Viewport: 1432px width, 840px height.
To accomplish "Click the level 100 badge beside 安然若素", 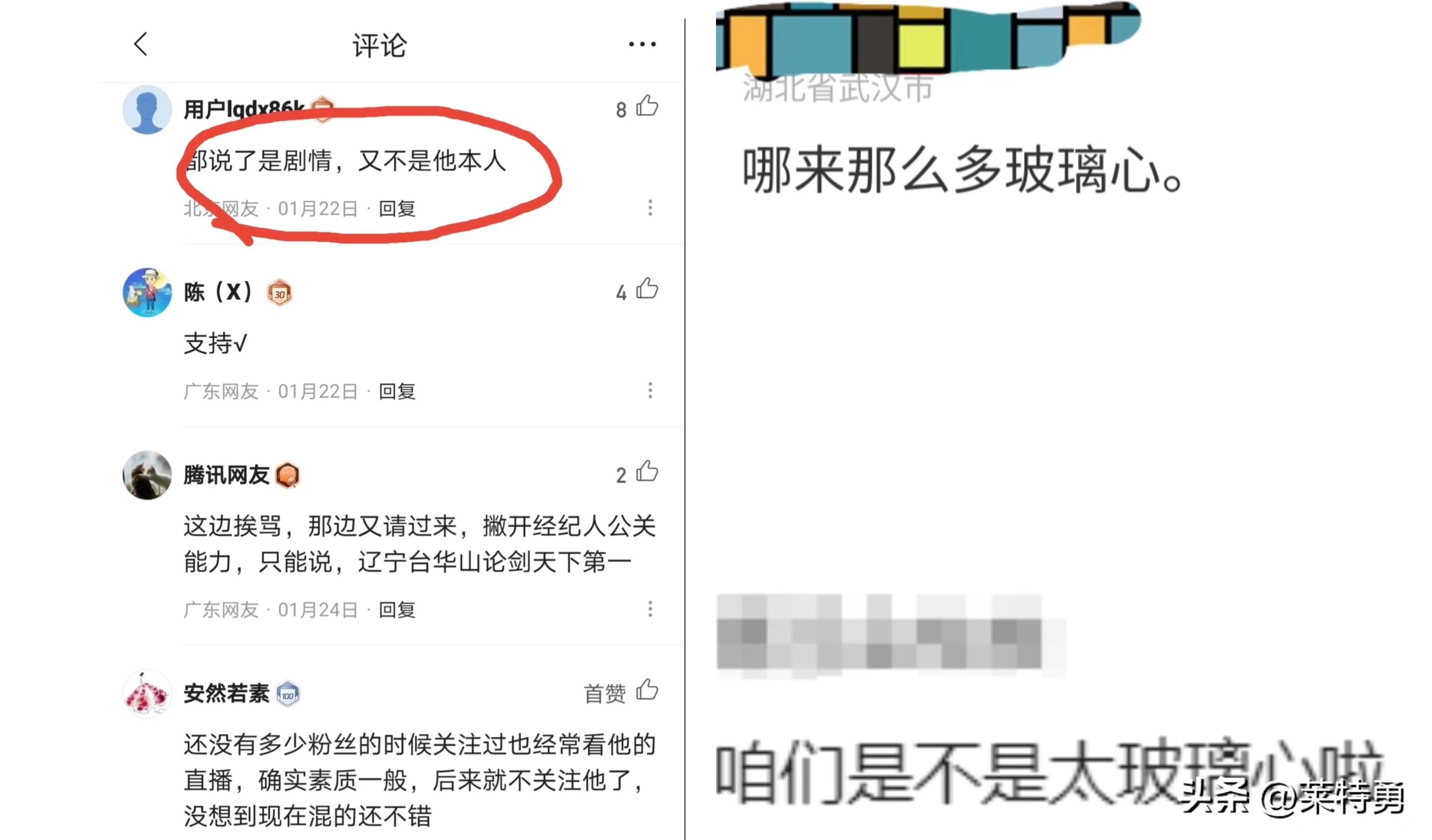I will click(288, 694).
